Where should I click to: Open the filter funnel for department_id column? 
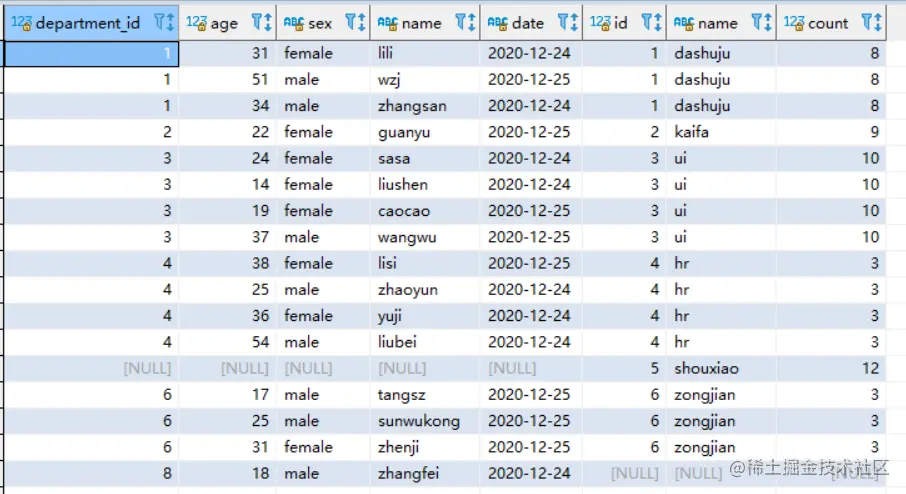point(159,23)
